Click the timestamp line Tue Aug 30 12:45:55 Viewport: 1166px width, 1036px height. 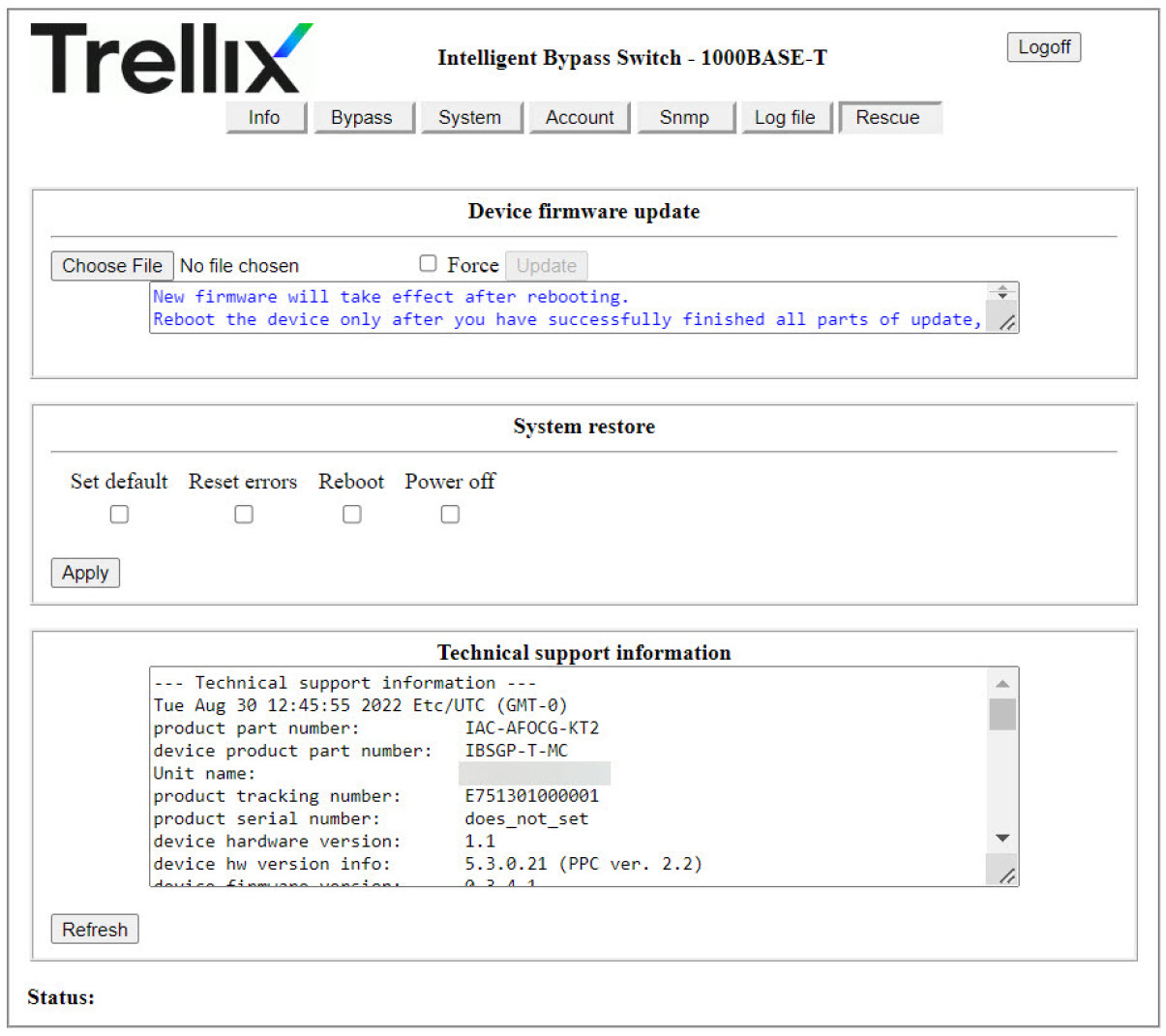tap(360, 705)
